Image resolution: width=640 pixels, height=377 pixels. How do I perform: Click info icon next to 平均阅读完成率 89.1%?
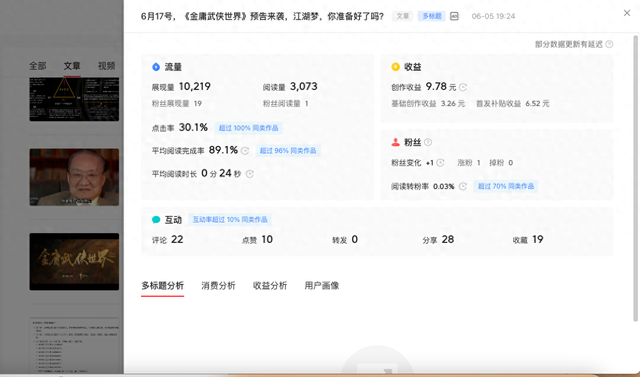coord(245,151)
